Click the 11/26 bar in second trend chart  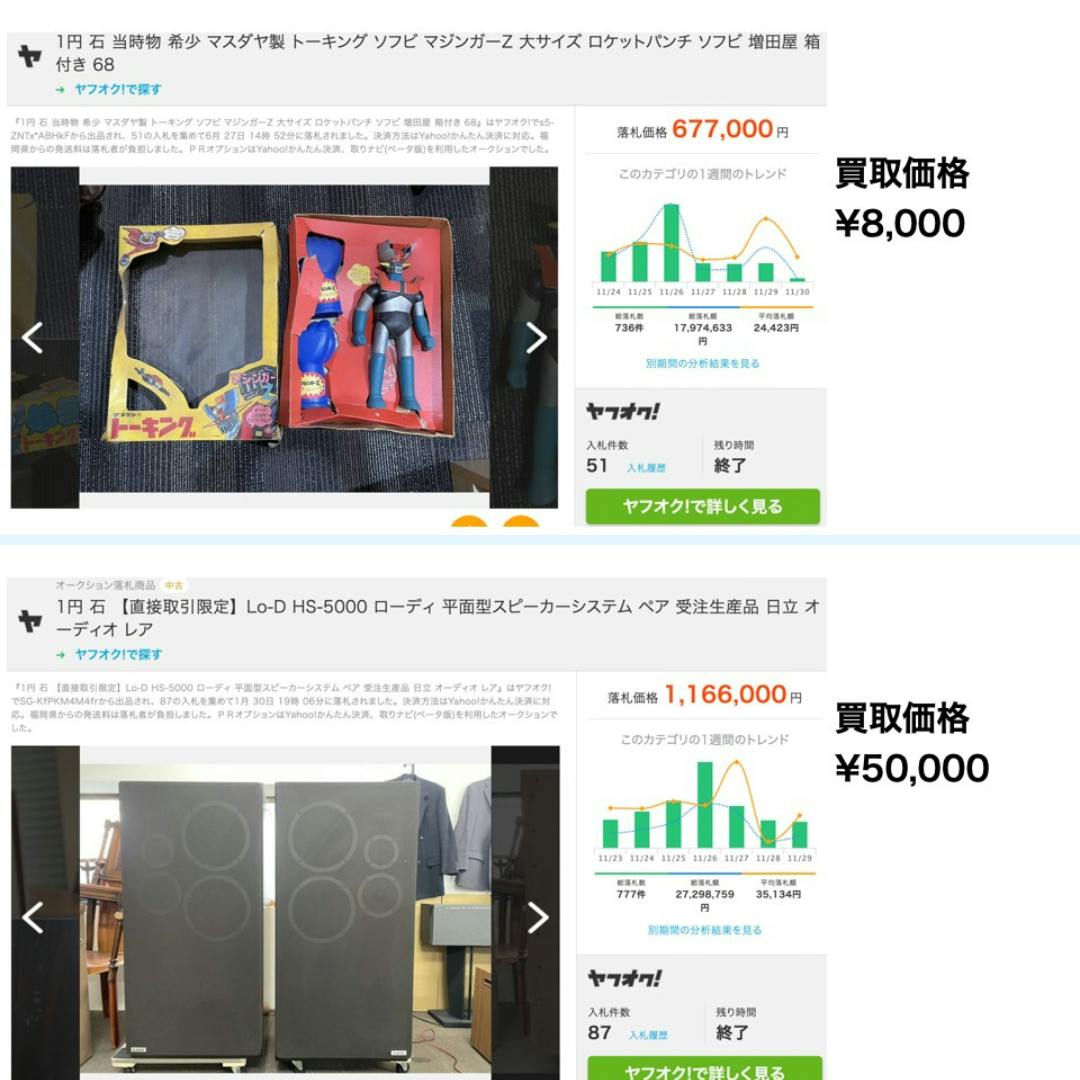click(705, 804)
